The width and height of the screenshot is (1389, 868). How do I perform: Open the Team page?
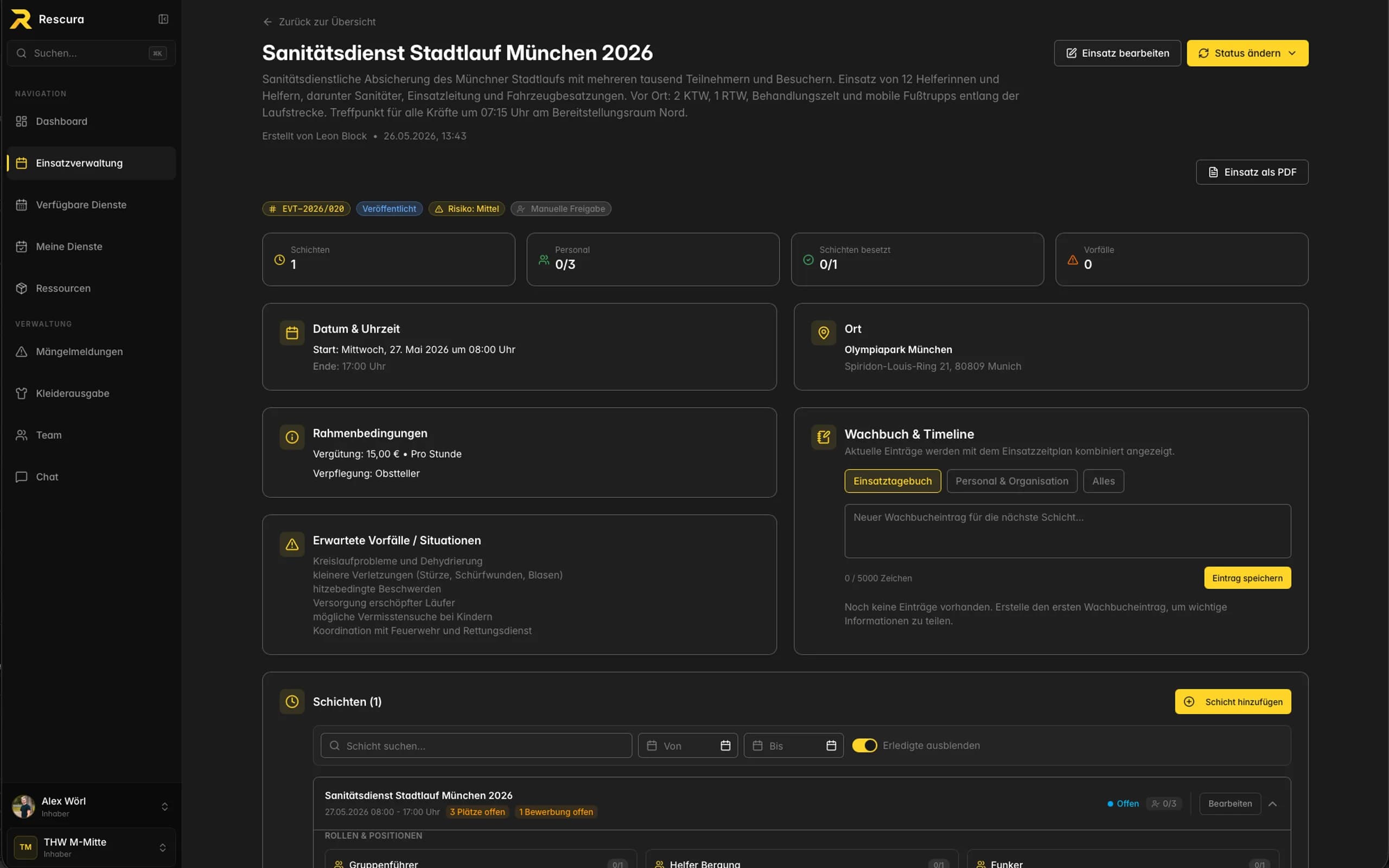[91, 435]
